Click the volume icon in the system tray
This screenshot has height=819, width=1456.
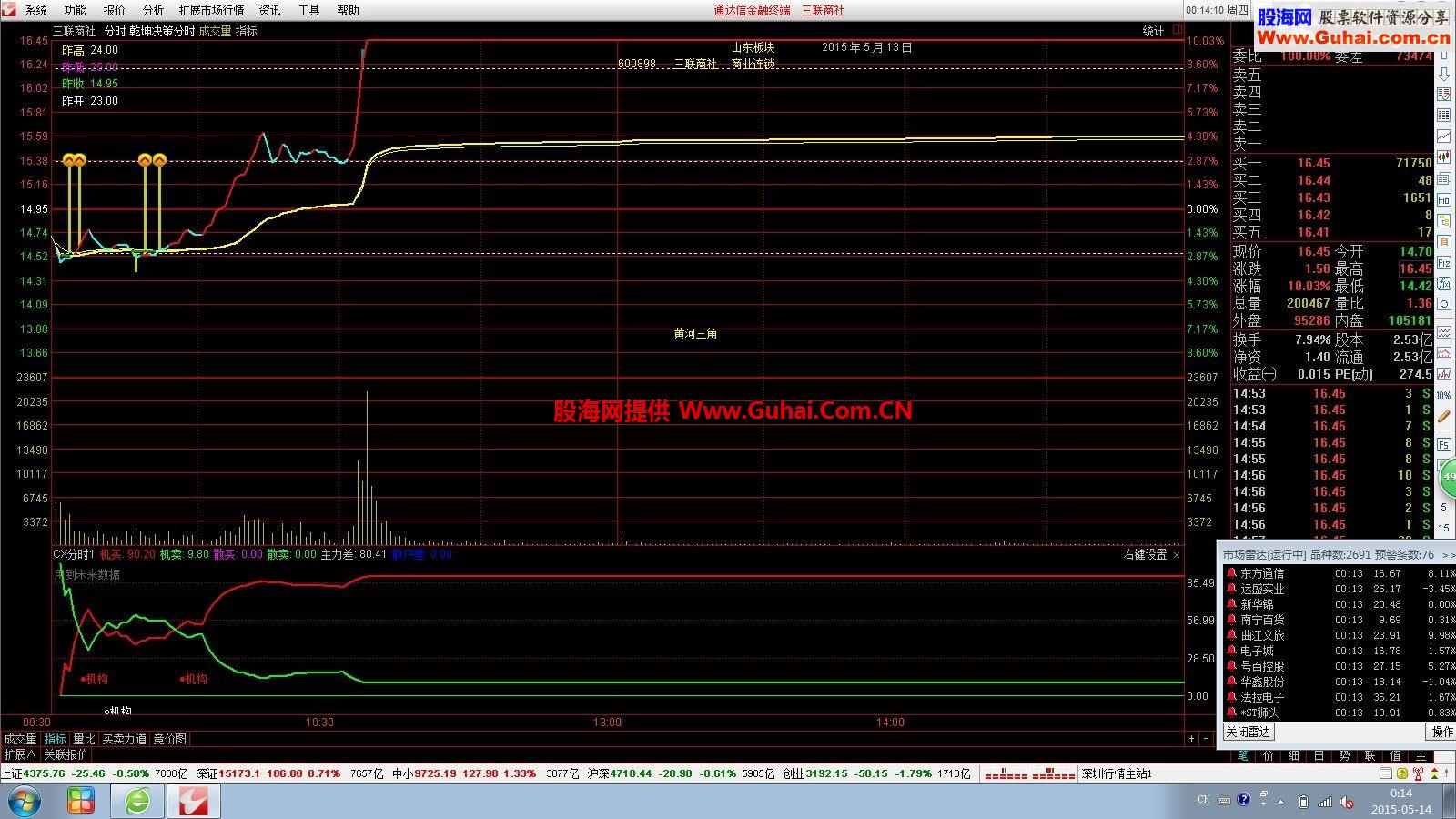pos(1347,802)
